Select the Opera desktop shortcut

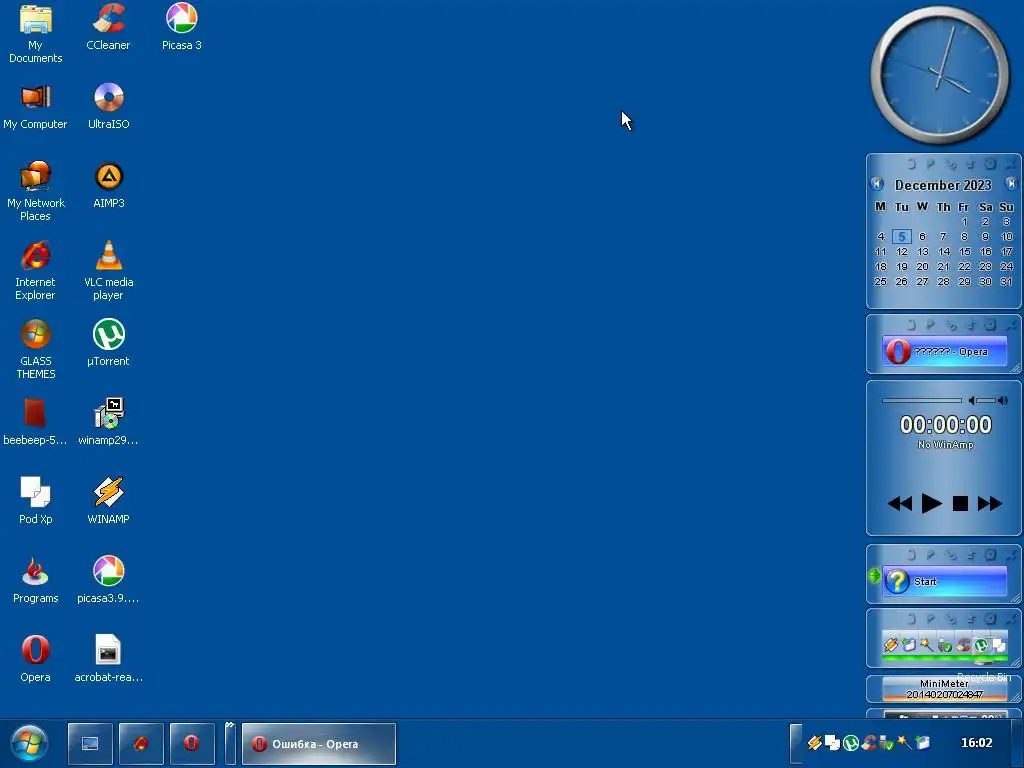click(35, 660)
